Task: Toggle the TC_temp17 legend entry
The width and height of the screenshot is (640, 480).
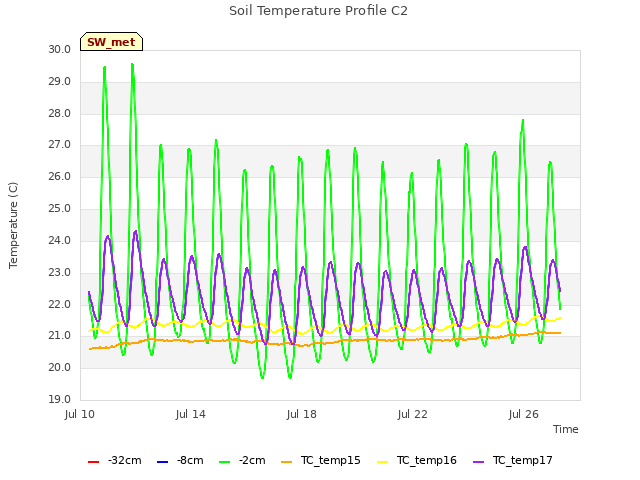Action: pyautogui.click(x=513, y=461)
